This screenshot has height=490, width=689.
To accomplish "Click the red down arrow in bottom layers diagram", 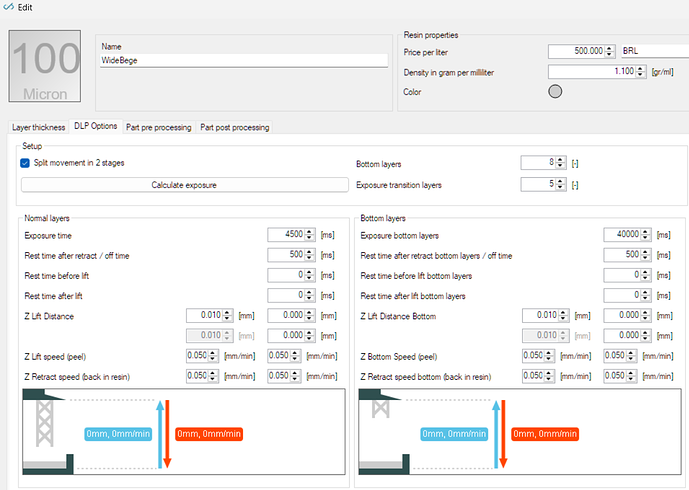I will coord(504,434).
